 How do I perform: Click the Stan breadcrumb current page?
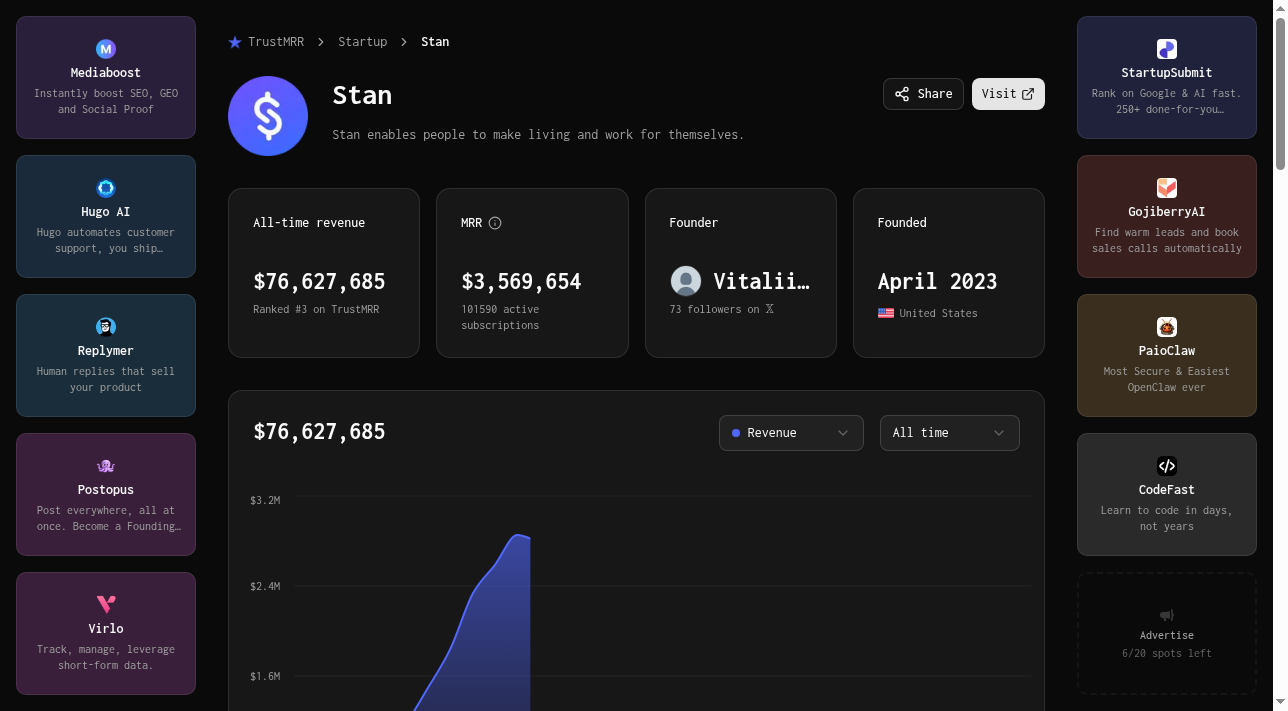pyautogui.click(x=435, y=42)
